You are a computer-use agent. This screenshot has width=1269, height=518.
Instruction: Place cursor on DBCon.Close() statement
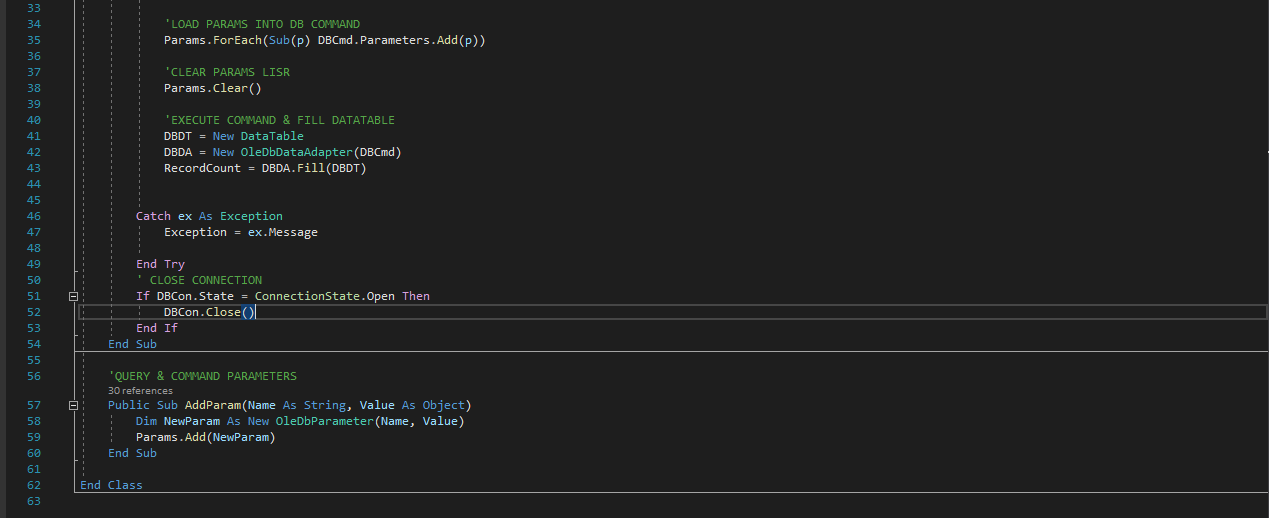click(x=210, y=312)
